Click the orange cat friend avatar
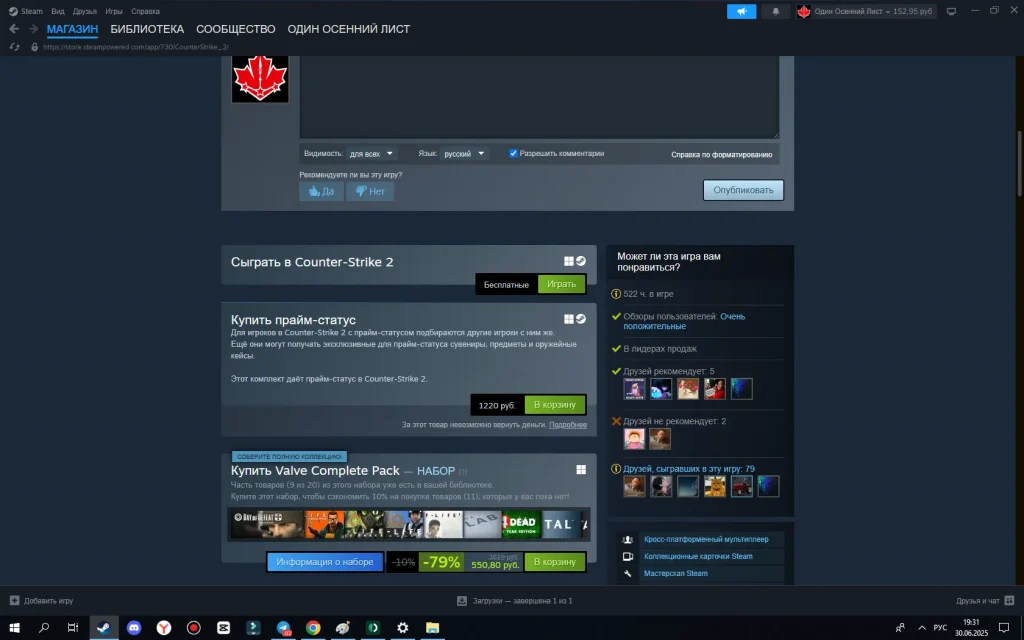The image size is (1024, 640). [714, 486]
